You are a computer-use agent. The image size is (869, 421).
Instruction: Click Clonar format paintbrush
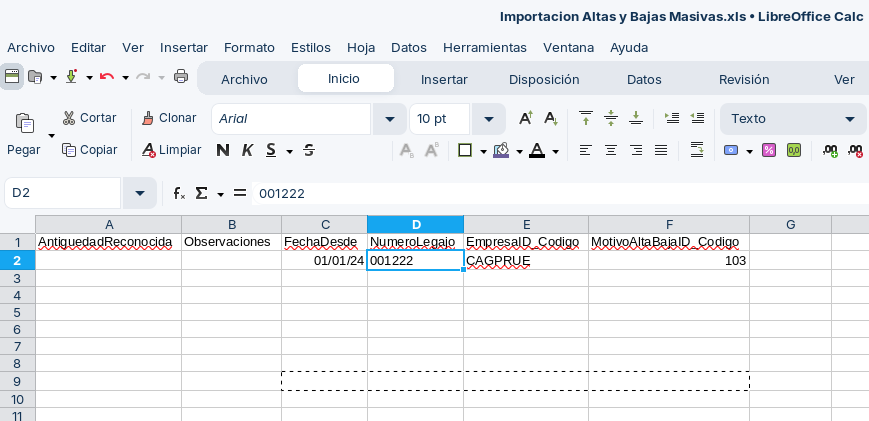[x=168, y=118]
